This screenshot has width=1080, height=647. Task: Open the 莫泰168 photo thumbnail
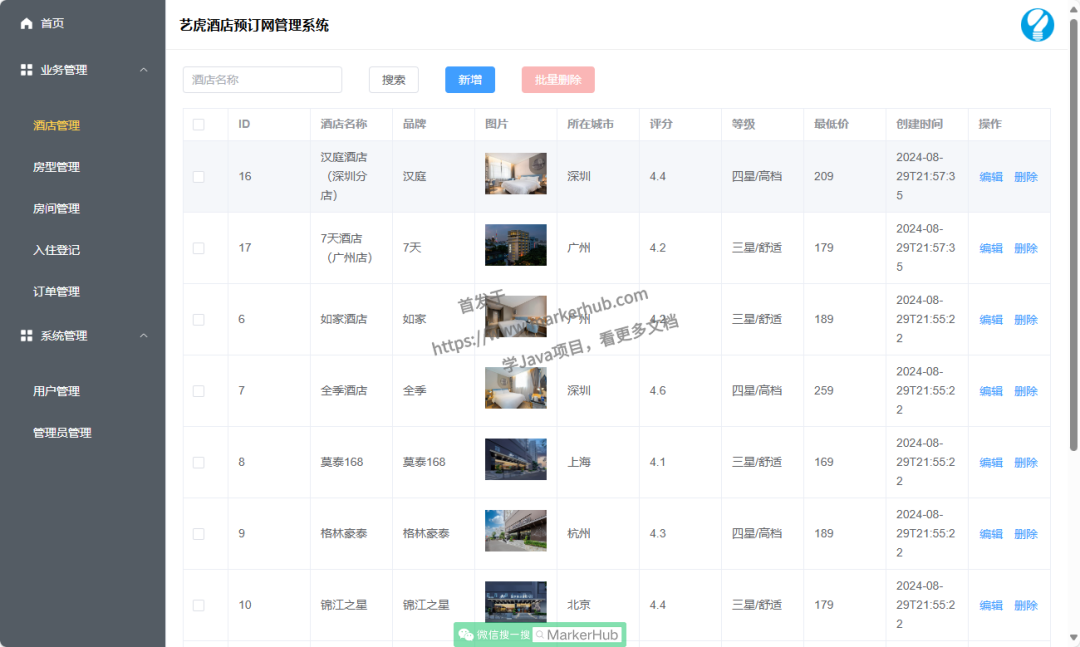coord(515,459)
